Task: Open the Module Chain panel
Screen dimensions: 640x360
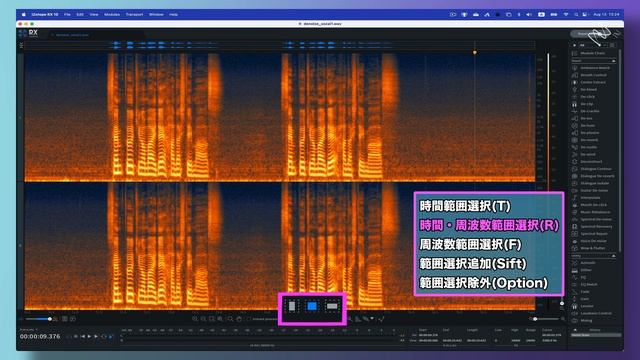Action: 593,53
